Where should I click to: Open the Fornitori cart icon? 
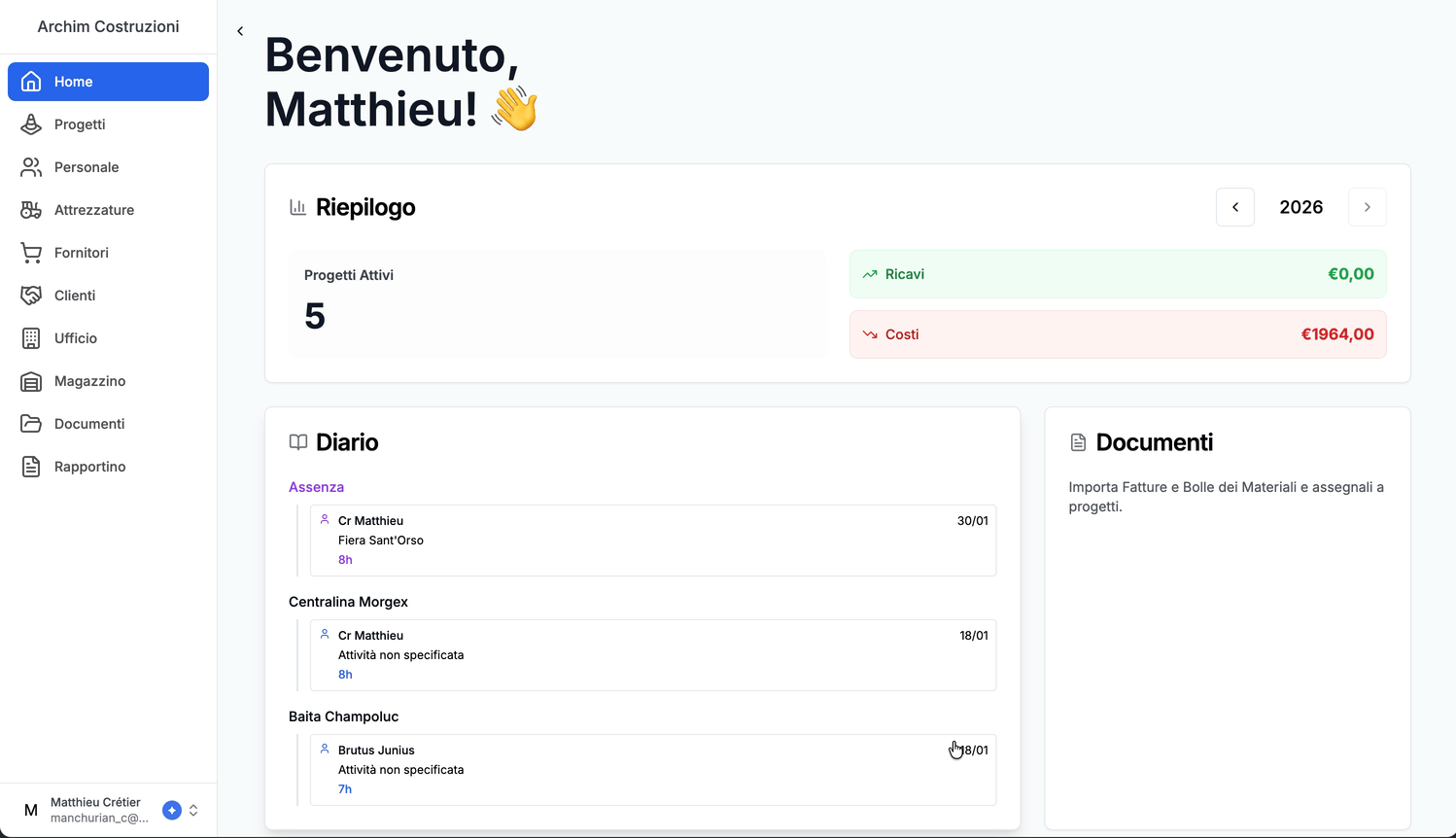pyautogui.click(x=29, y=253)
